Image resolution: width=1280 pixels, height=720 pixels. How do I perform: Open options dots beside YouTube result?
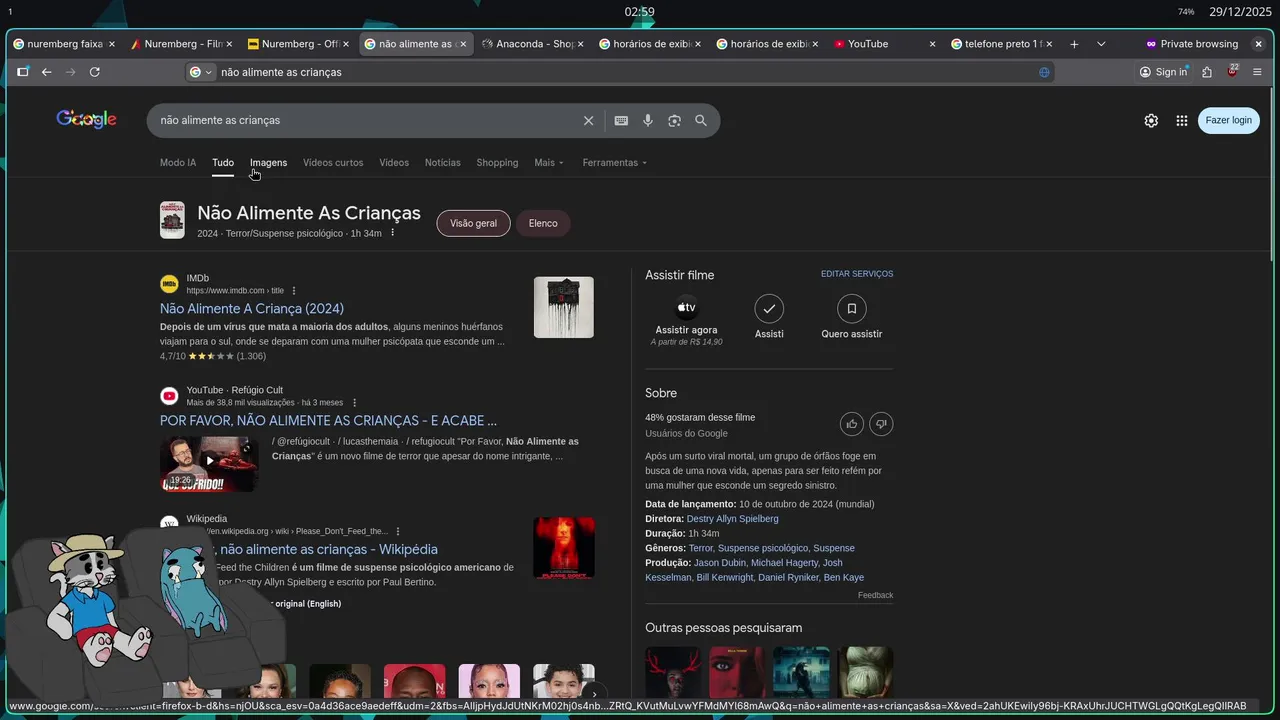(x=354, y=403)
